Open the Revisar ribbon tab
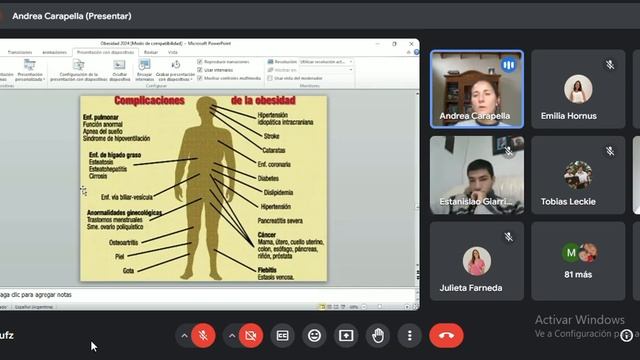 (151, 52)
